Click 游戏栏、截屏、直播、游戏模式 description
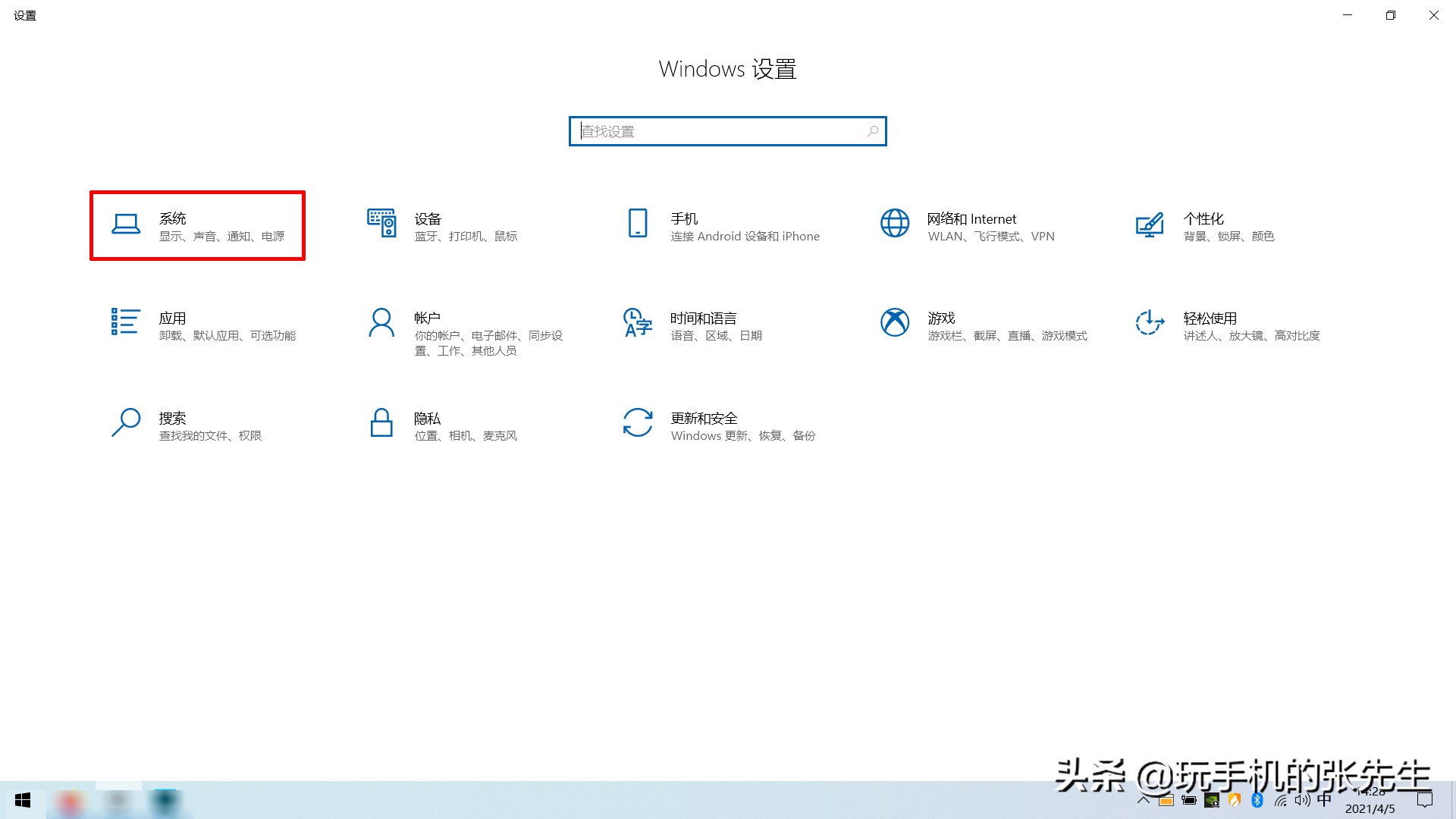The width and height of the screenshot is (1456, 819). tap(1007, 336)
